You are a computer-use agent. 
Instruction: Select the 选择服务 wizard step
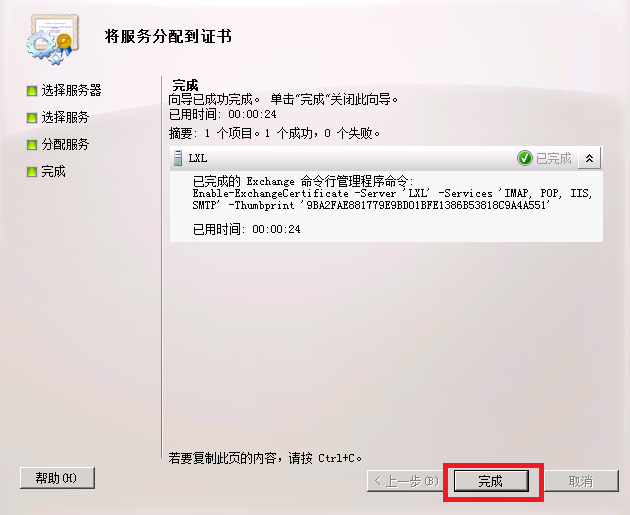coord(65,117)
